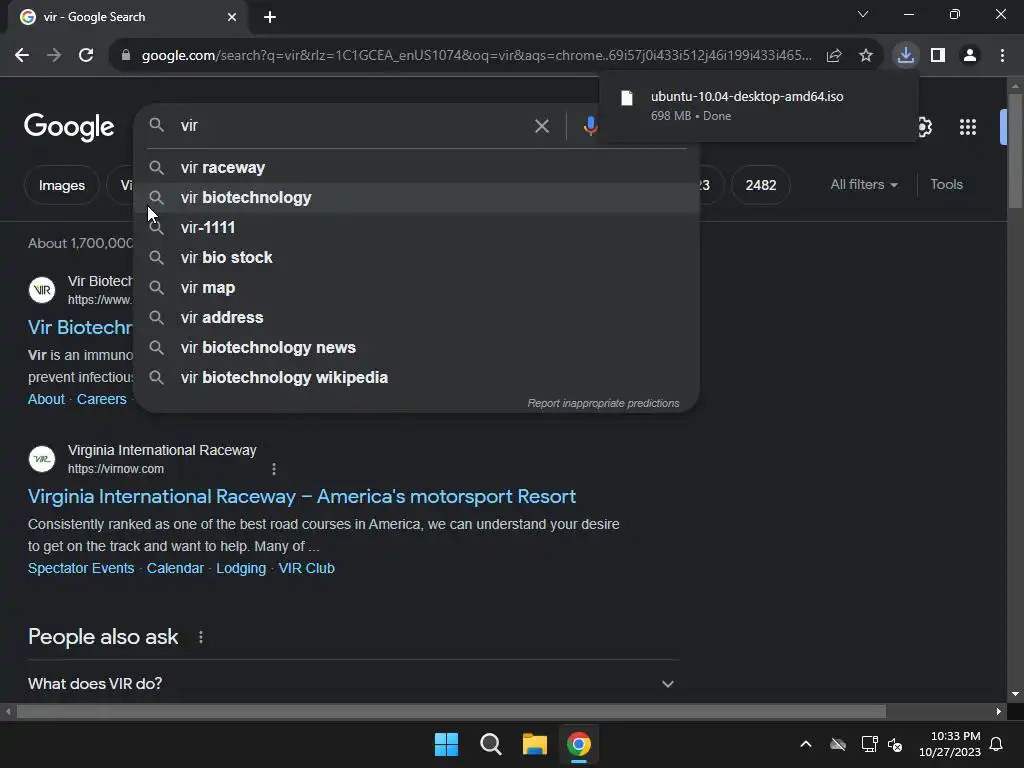
Task: Open the Google apps grid icon
Action: click(x=968, y=127)
